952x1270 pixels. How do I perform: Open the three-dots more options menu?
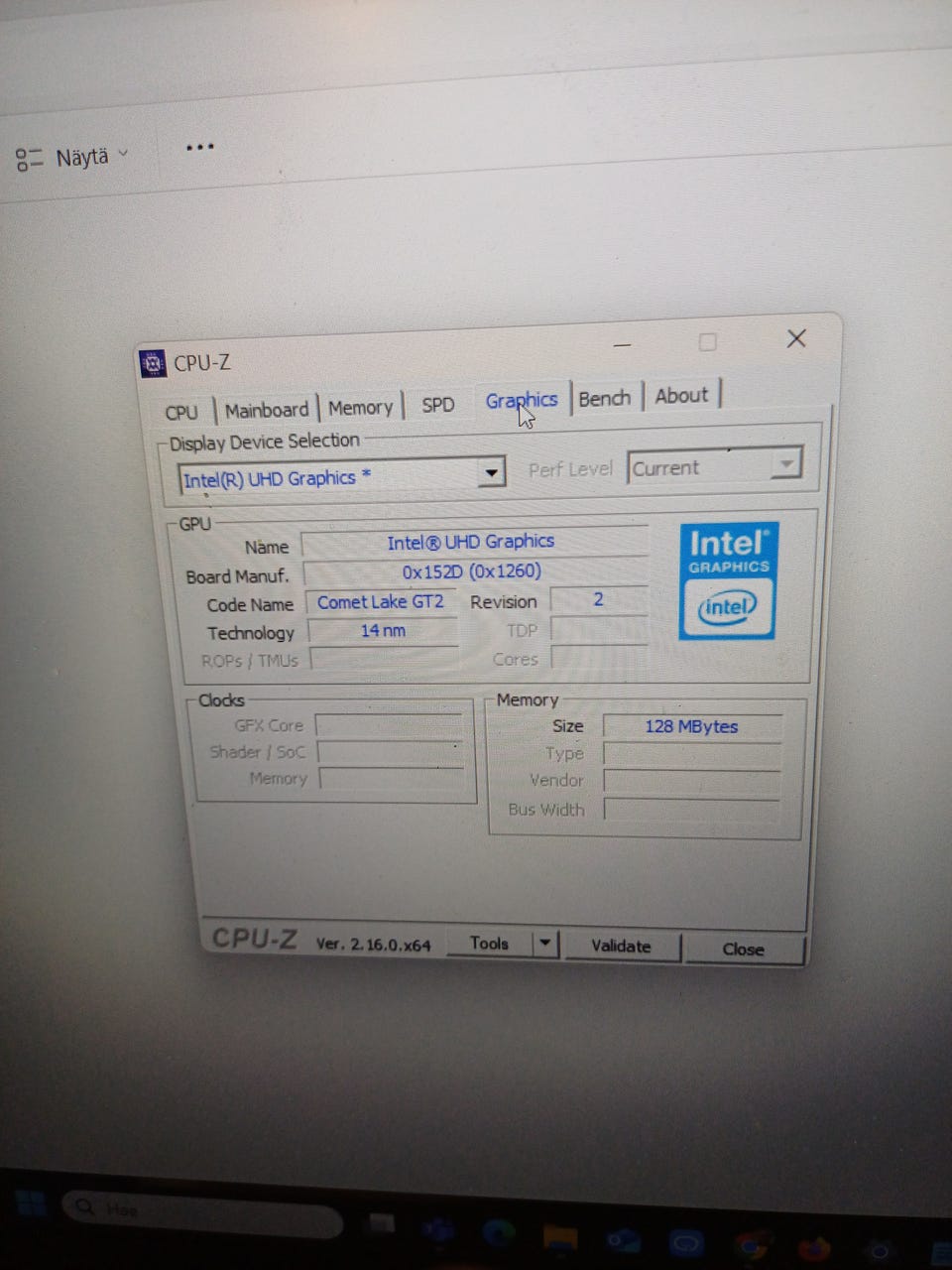click(x=199, y=148)
